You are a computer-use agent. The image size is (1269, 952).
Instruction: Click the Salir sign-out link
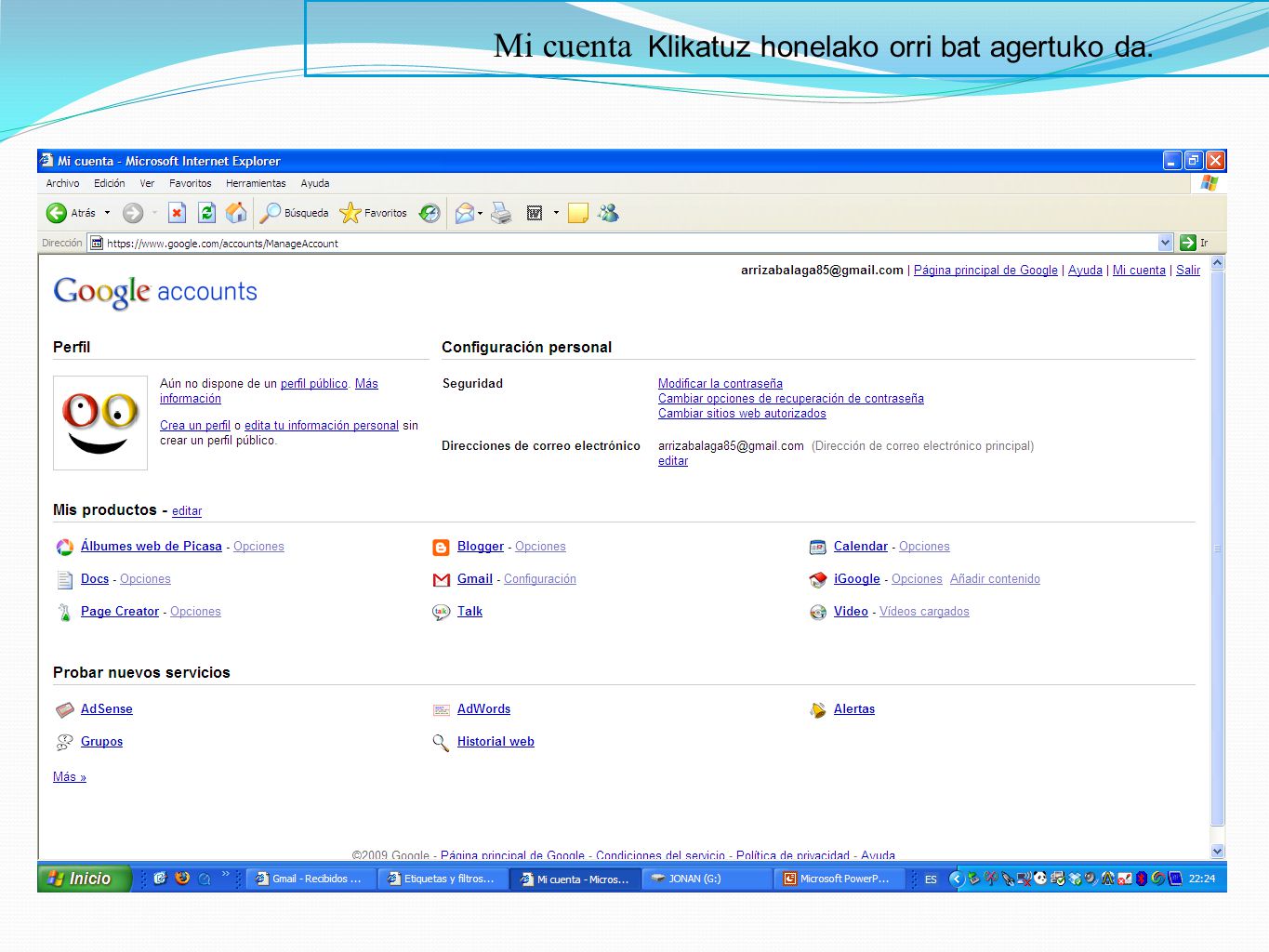coord(1188,270)
